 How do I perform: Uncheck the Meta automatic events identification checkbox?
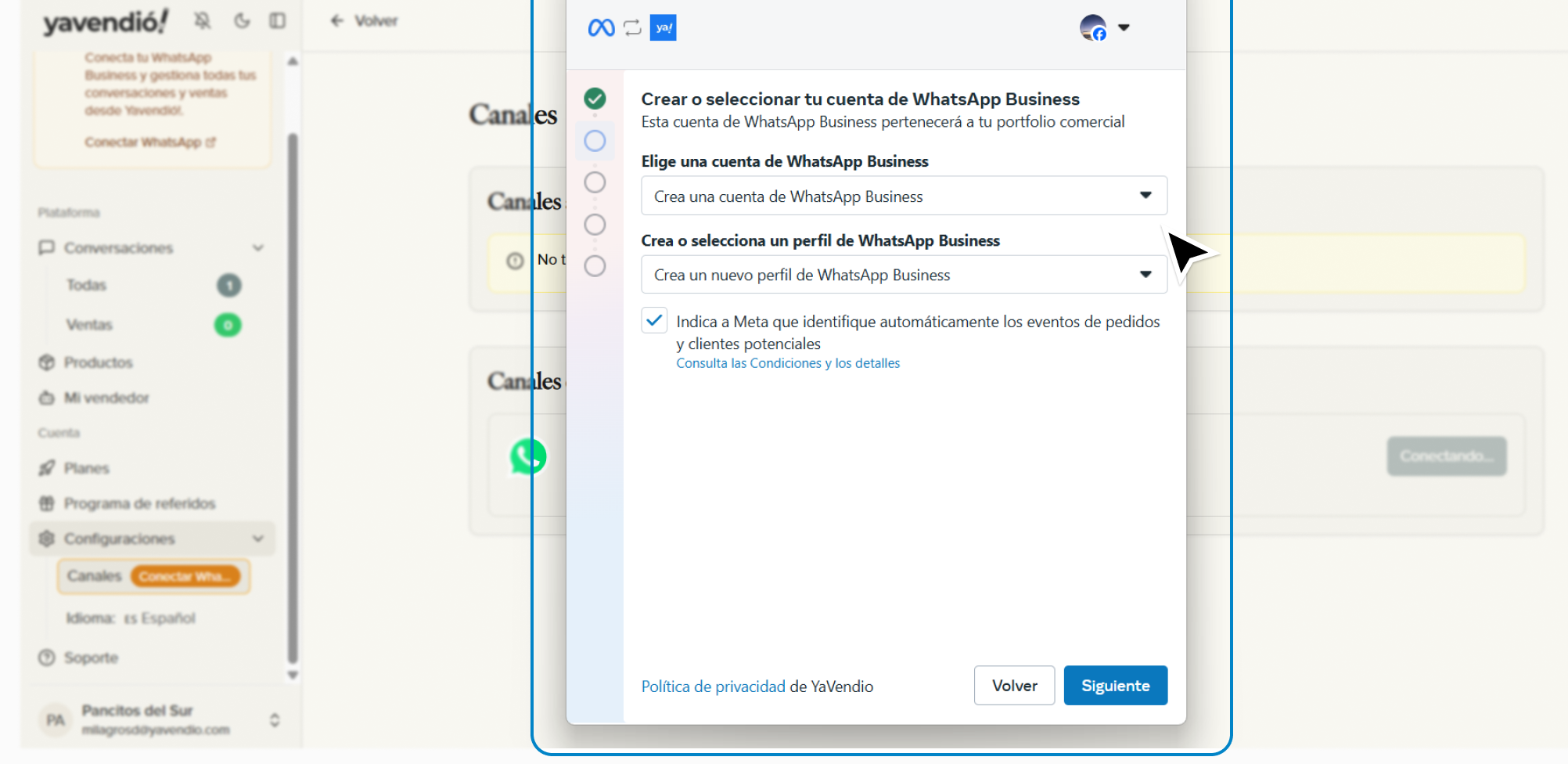[654, 320]
